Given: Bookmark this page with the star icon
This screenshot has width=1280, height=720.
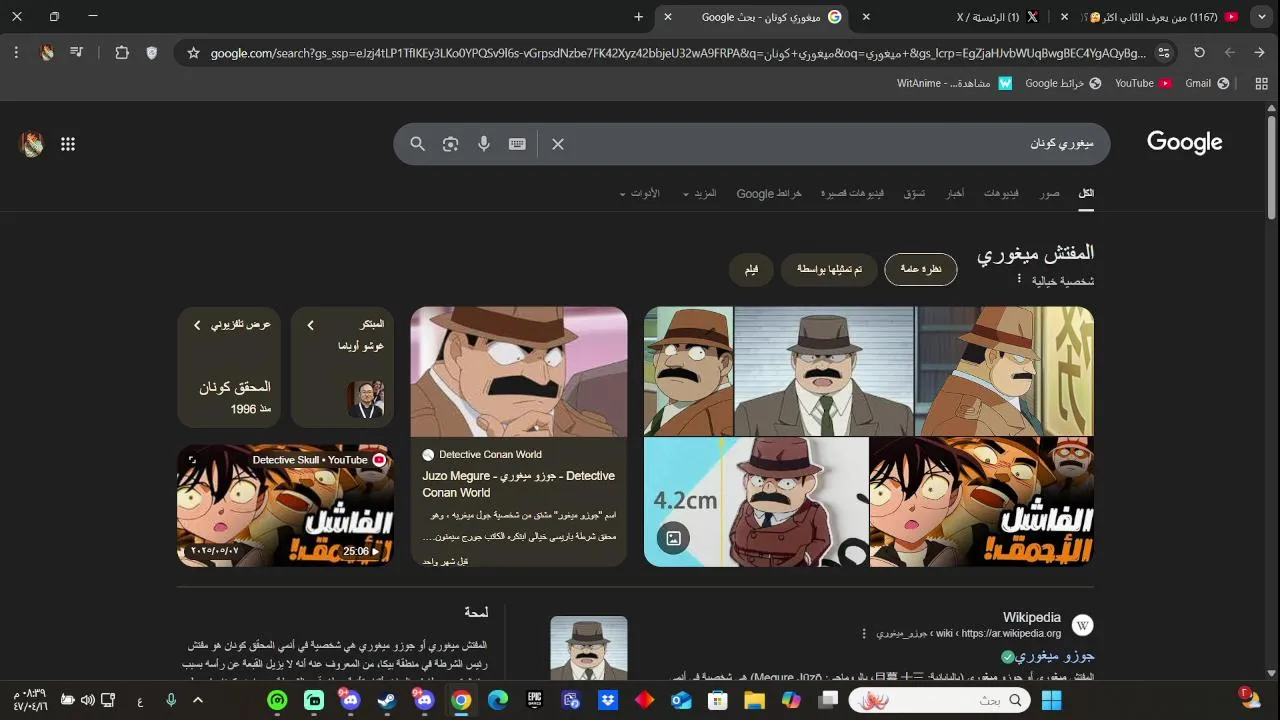Looking at the screenshot, I should 194,53.
